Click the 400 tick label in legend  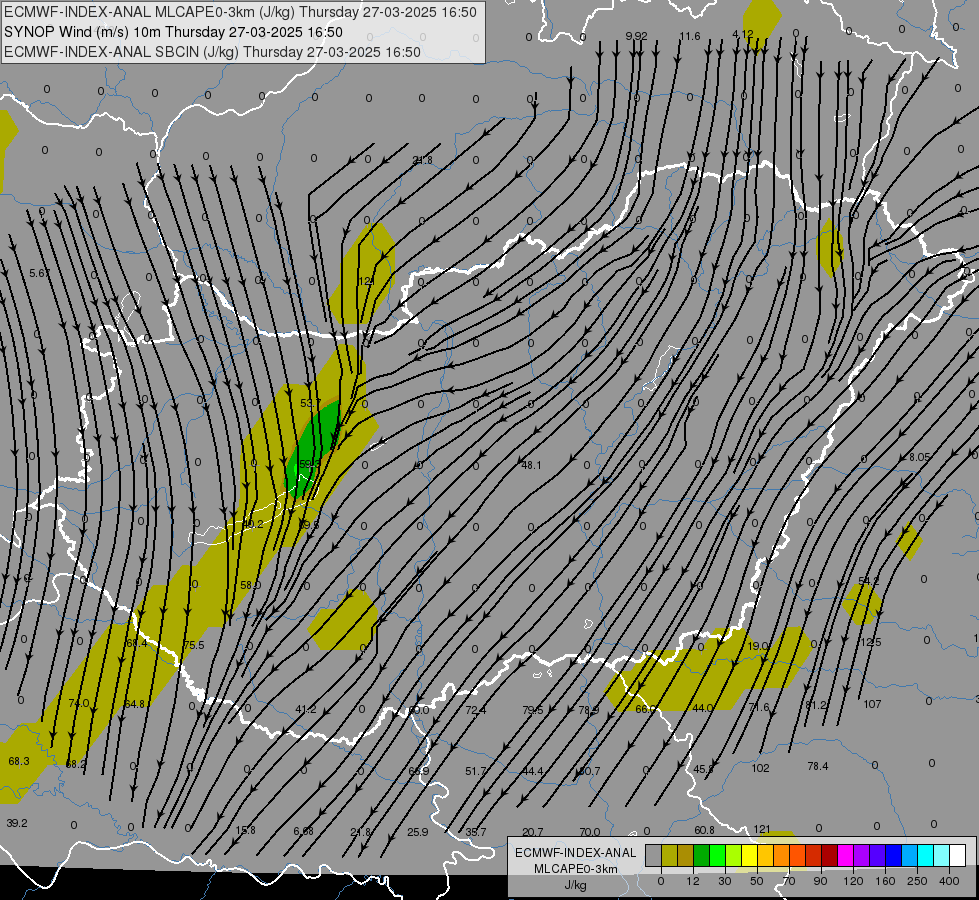pos(949,881)
